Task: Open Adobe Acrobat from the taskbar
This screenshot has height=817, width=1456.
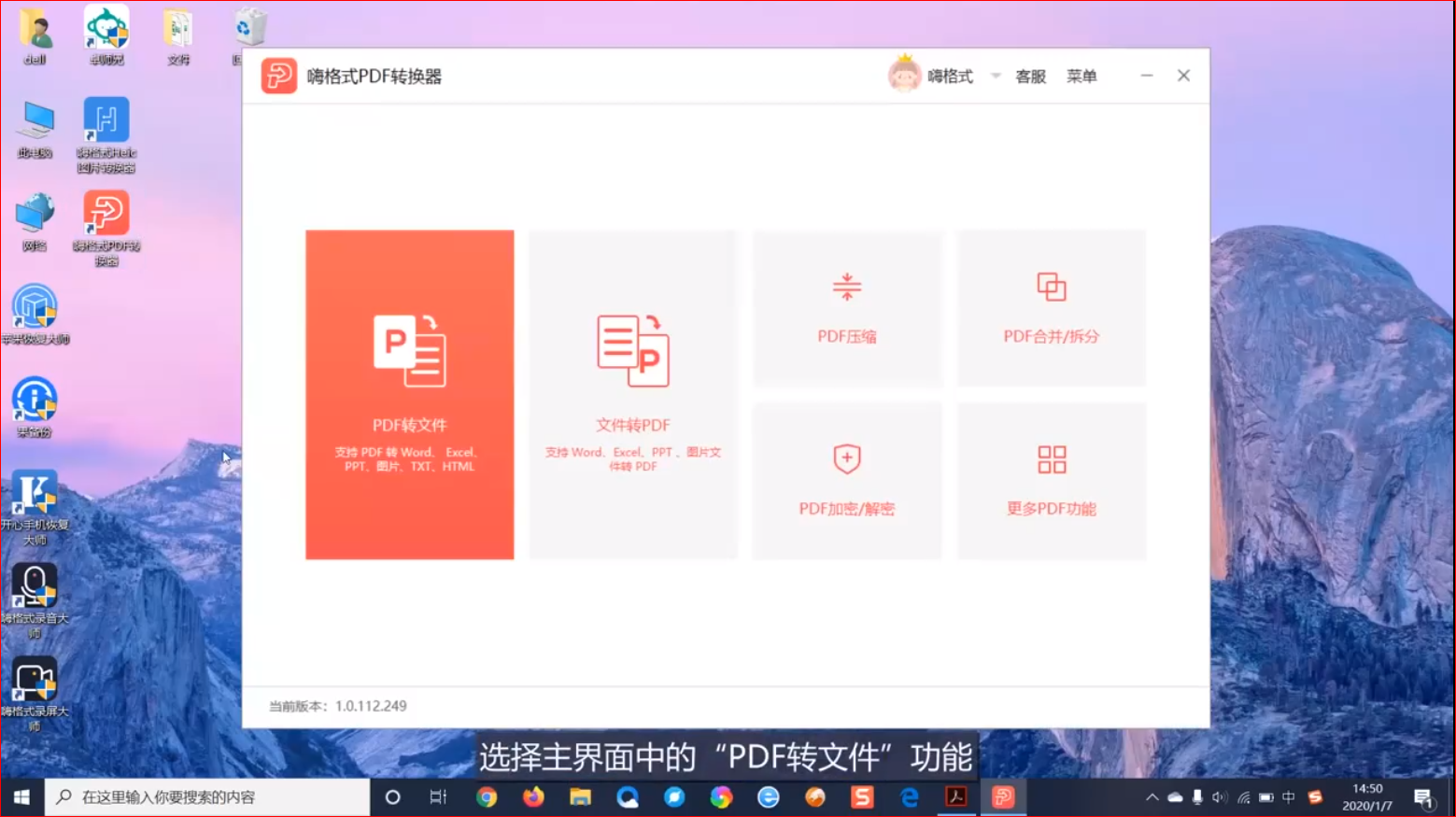Action: (x=956, y=796)
